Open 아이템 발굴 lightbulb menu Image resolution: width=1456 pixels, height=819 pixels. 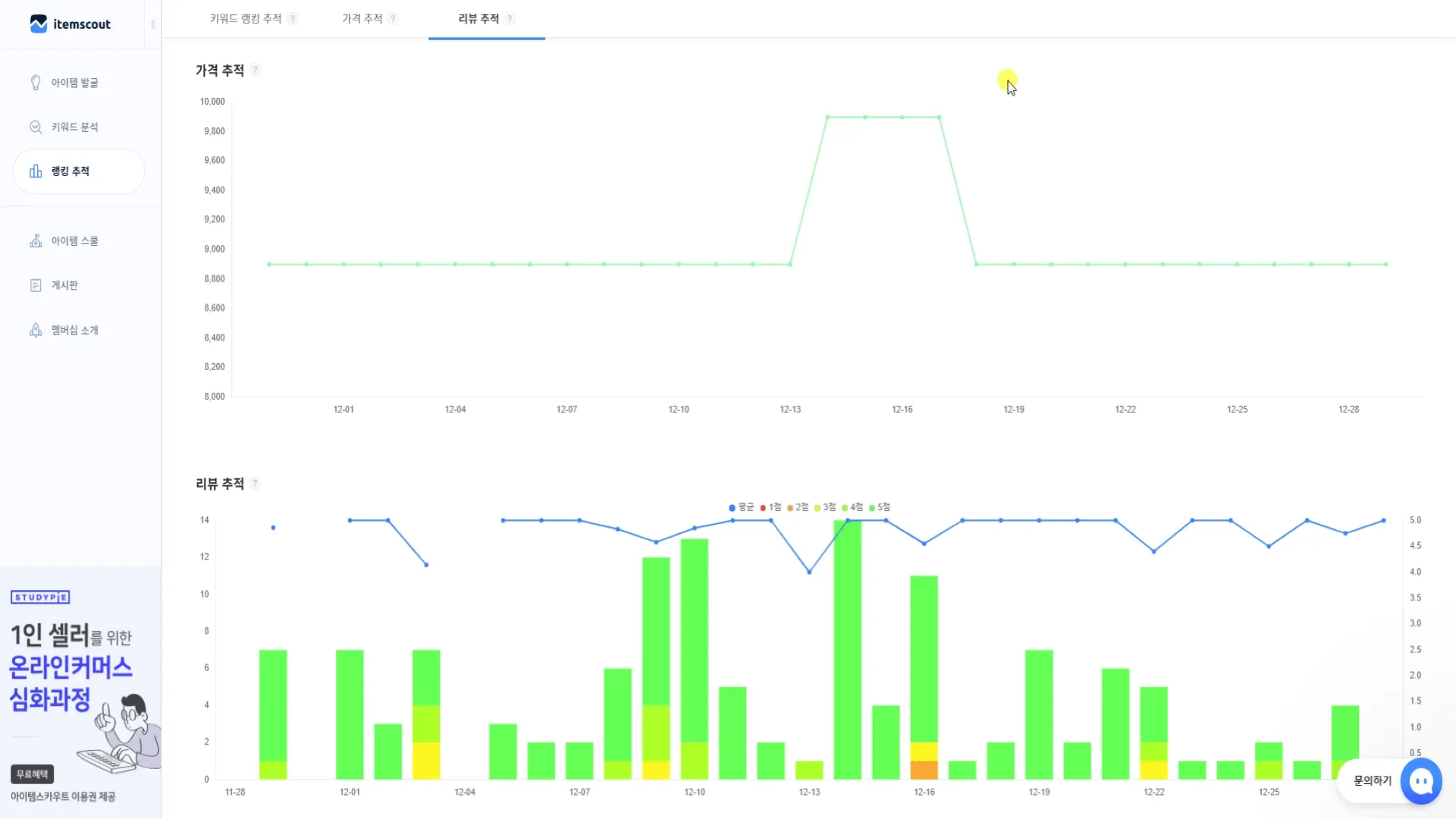click(x=36, y=83)
